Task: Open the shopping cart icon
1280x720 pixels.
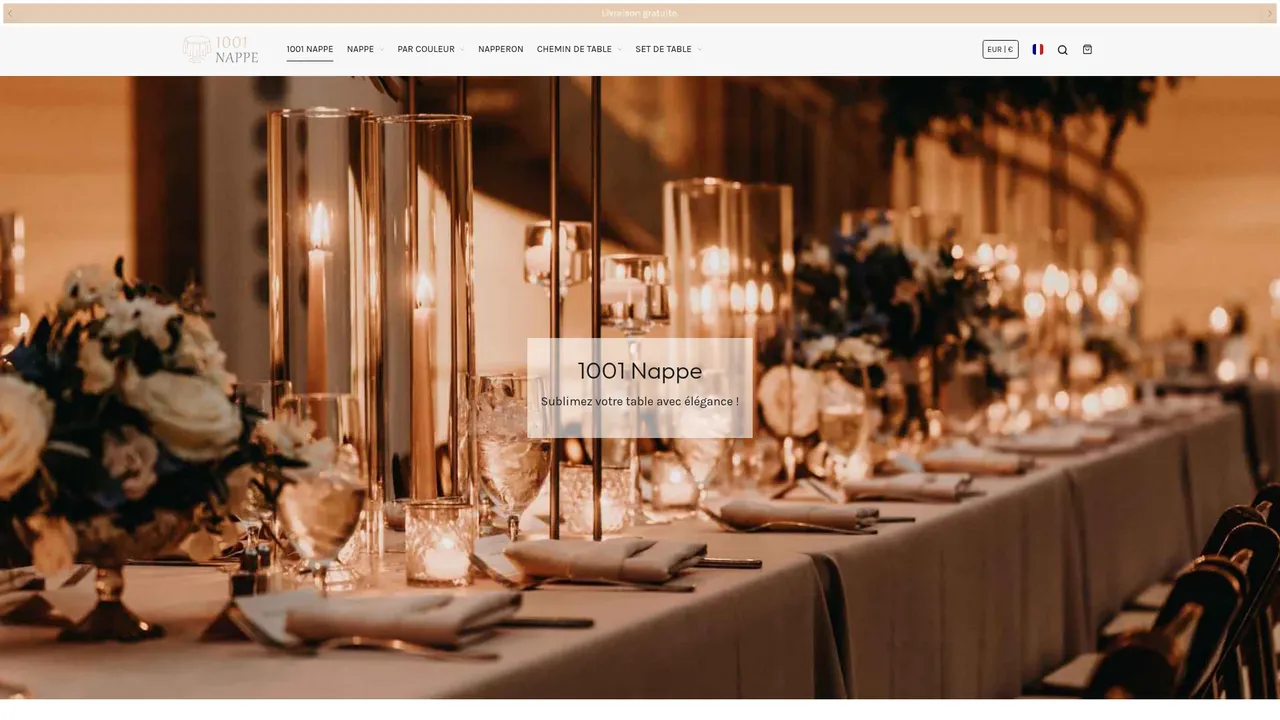Action: tap(1087, 49)
